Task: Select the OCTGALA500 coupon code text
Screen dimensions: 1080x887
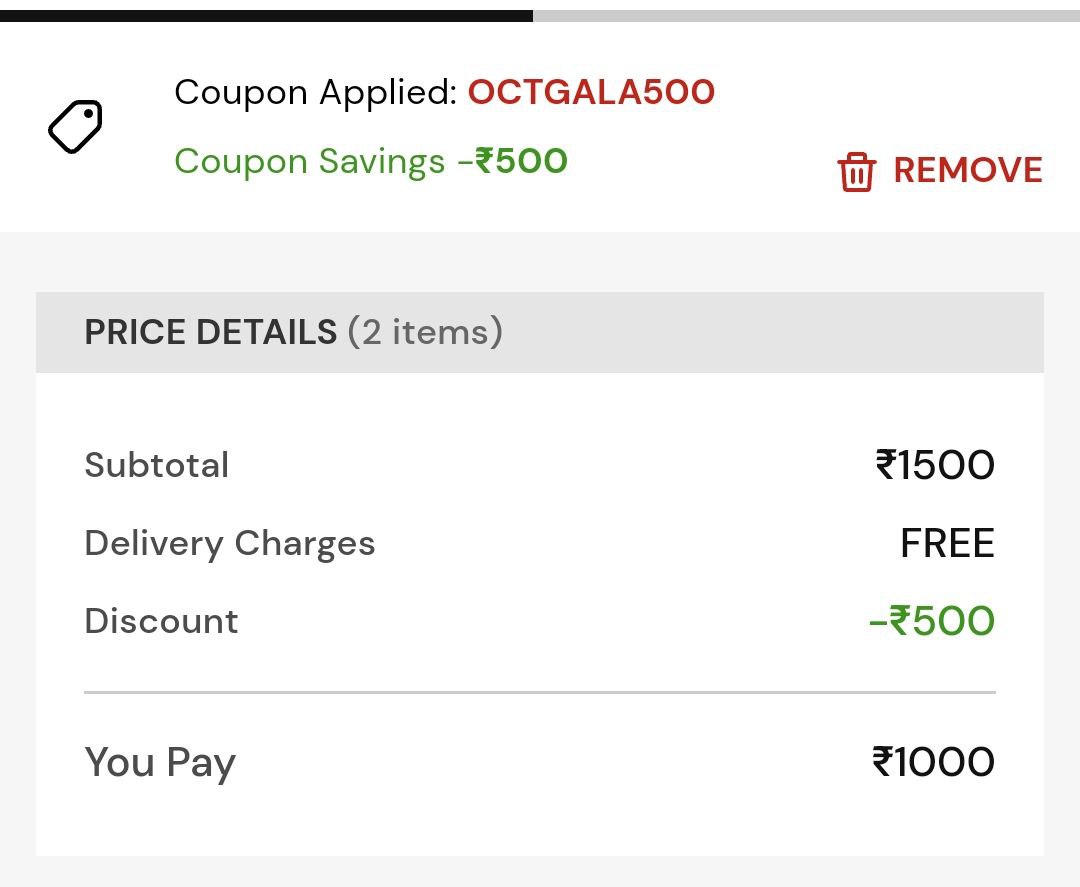Action: tap(591, 92)
